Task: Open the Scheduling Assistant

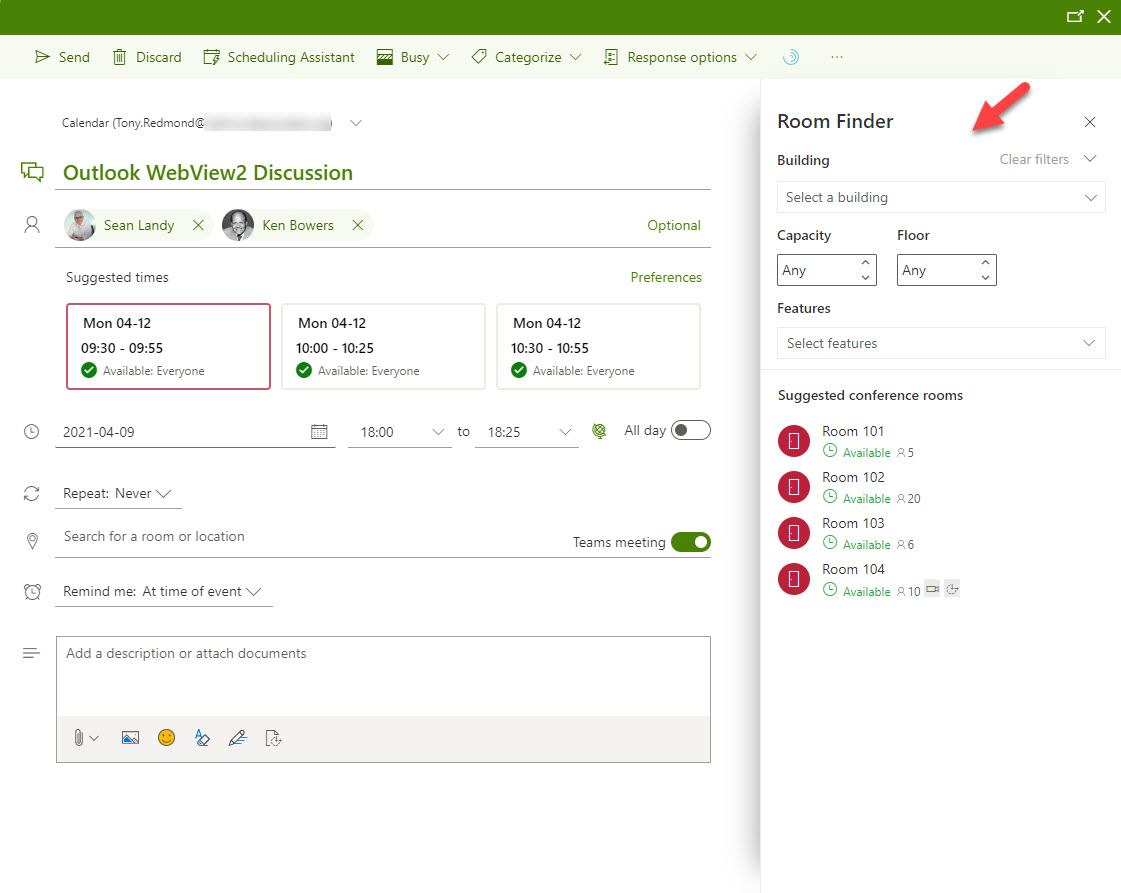Action: point(279,57)
